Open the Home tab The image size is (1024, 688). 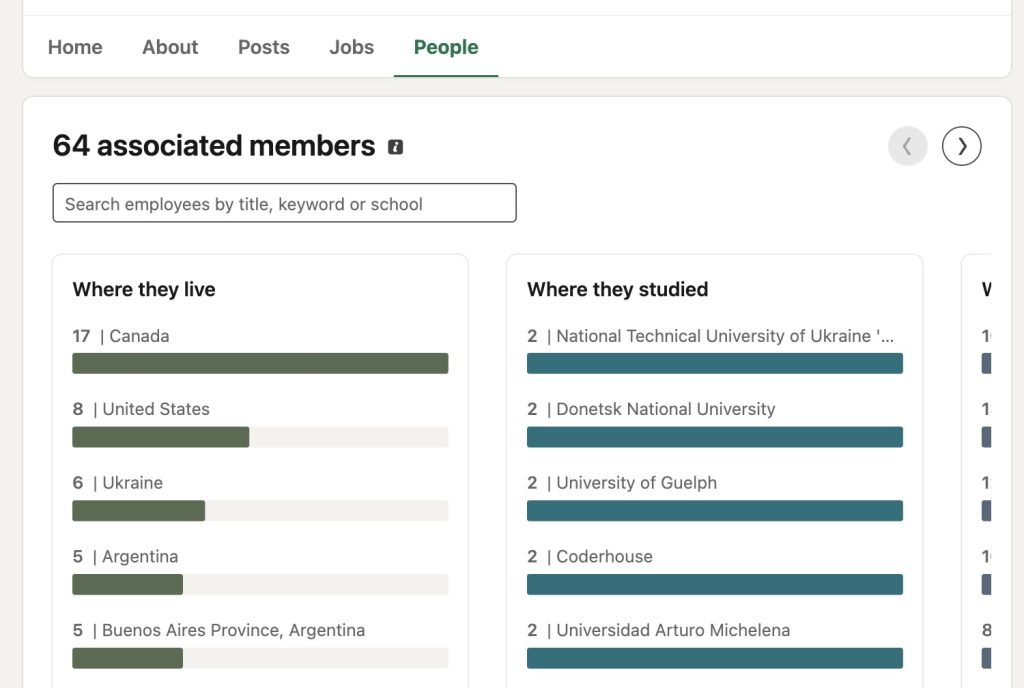point(75,47)
